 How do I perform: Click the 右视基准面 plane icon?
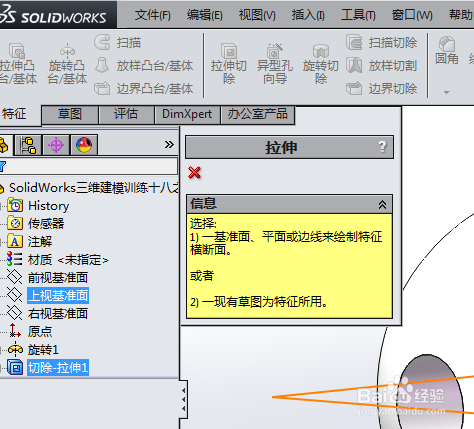pos(14,313)
